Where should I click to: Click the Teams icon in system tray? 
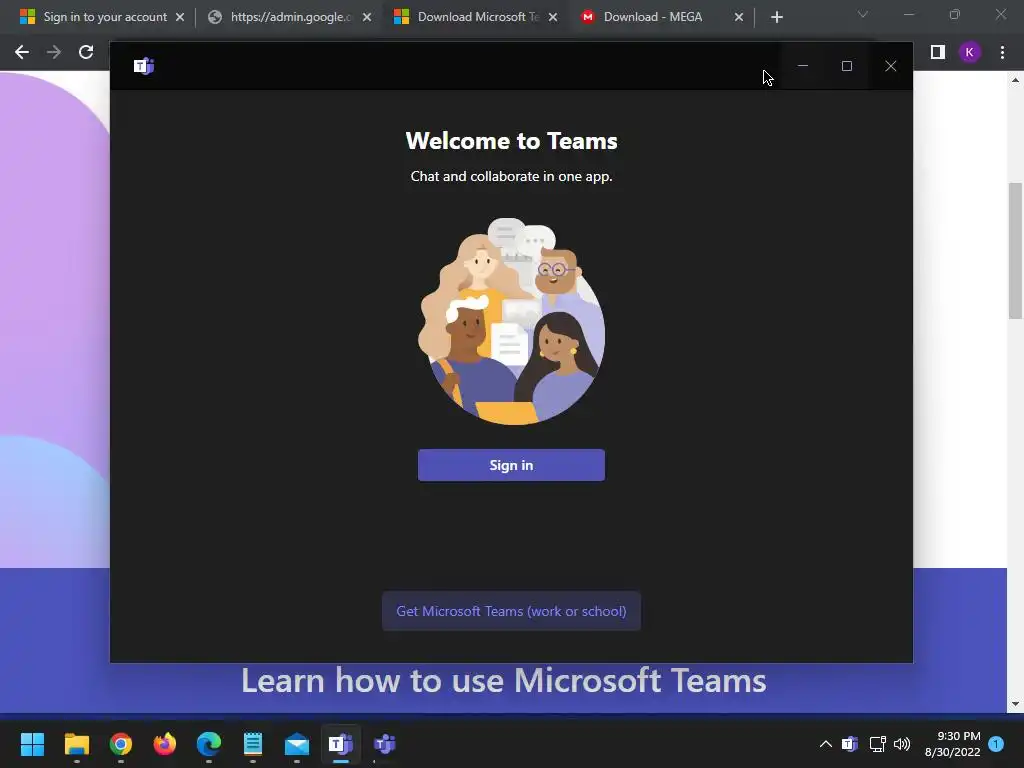[x=850, y=744]
